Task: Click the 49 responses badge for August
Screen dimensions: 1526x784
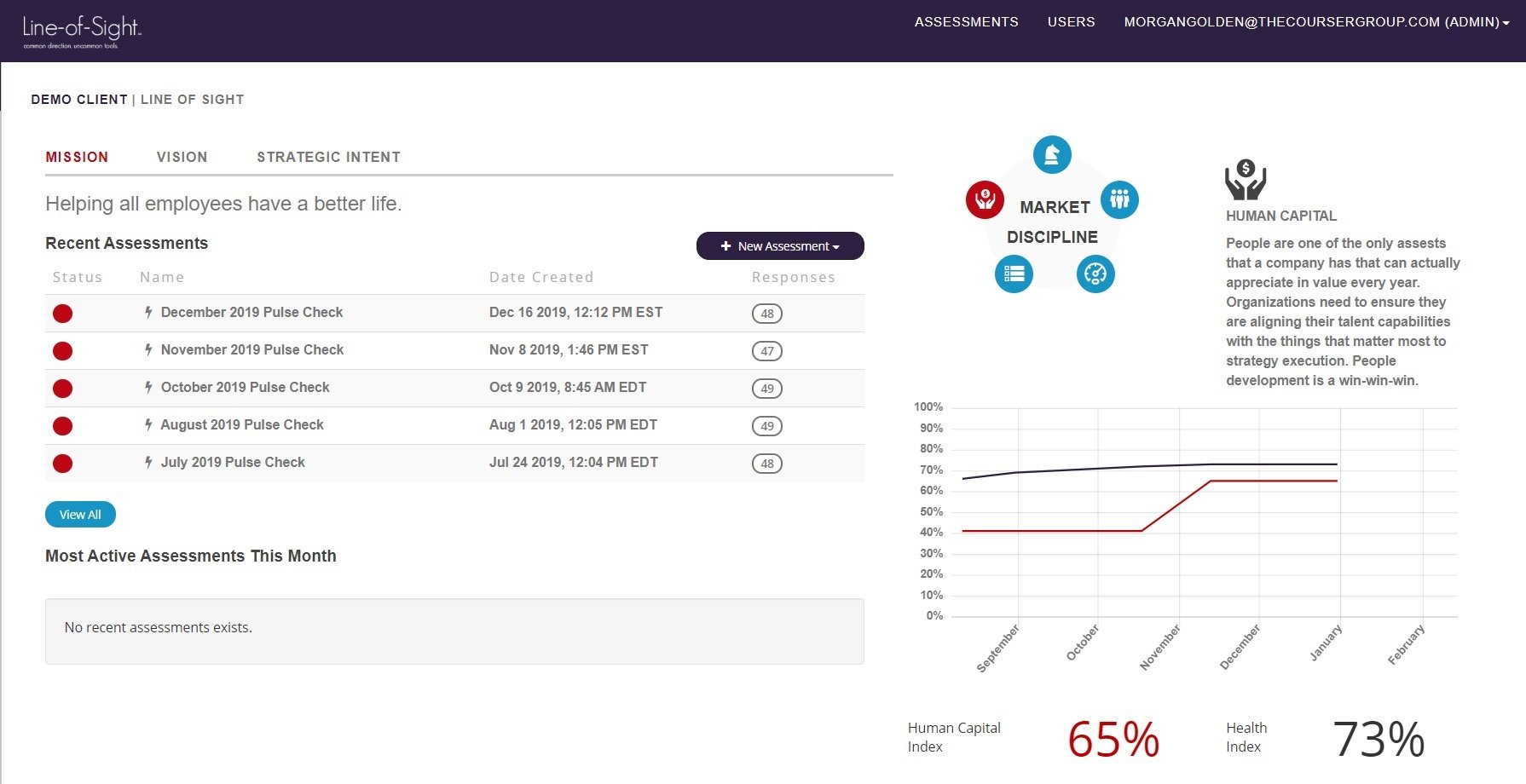Action: 767,426
